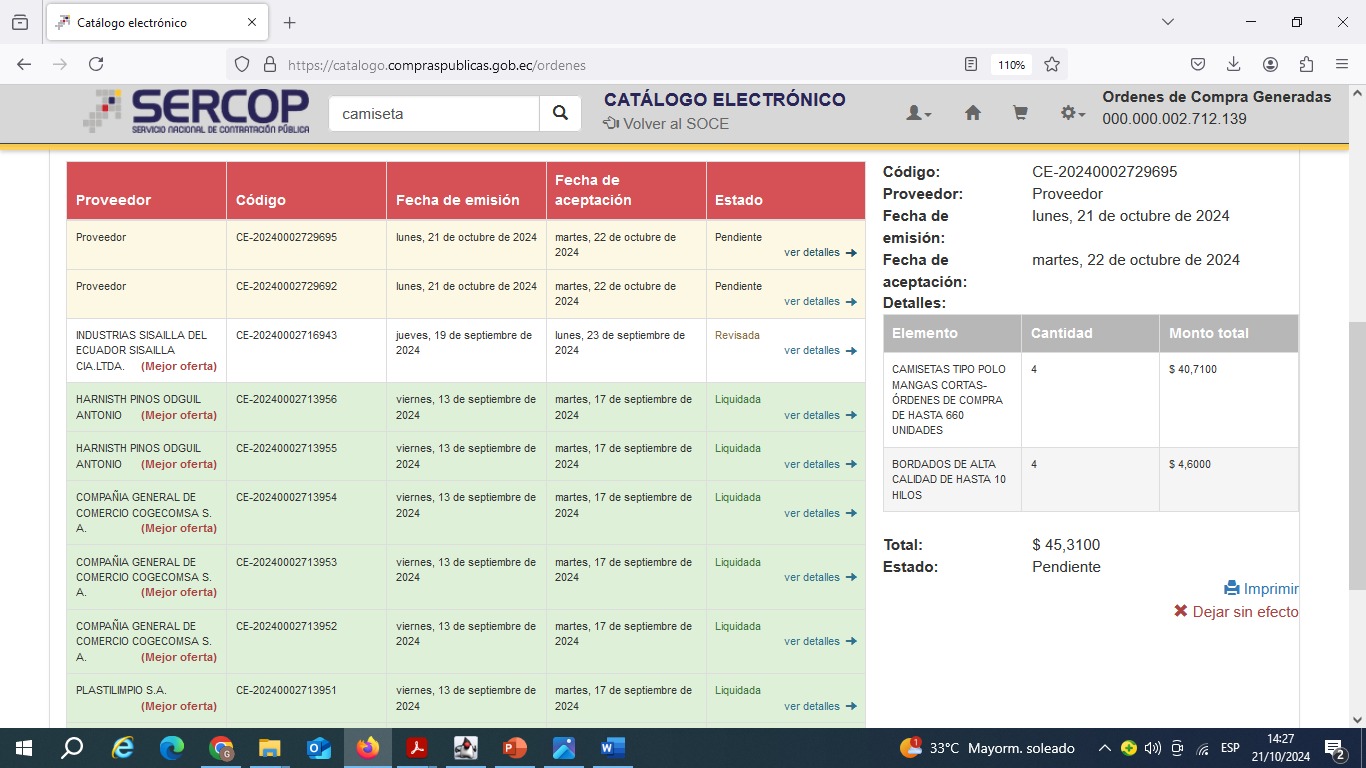Toggle reader view icon in address bar

(971, 64)
